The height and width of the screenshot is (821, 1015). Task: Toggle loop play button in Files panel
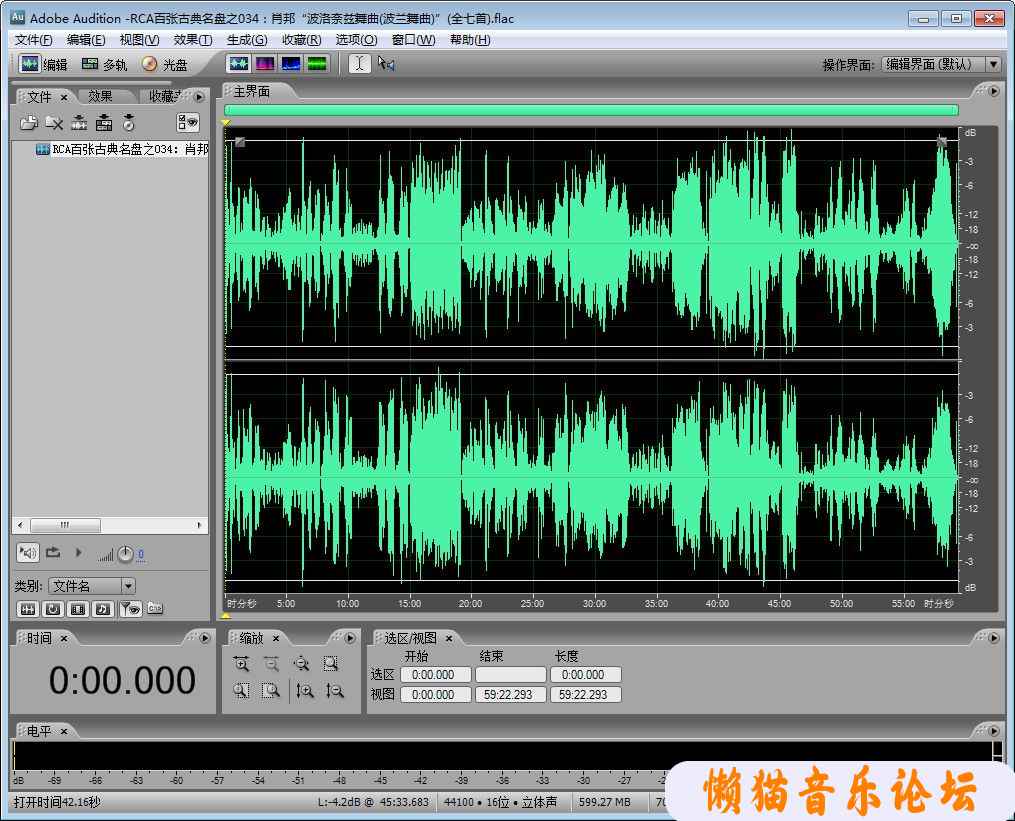[53, 553]
